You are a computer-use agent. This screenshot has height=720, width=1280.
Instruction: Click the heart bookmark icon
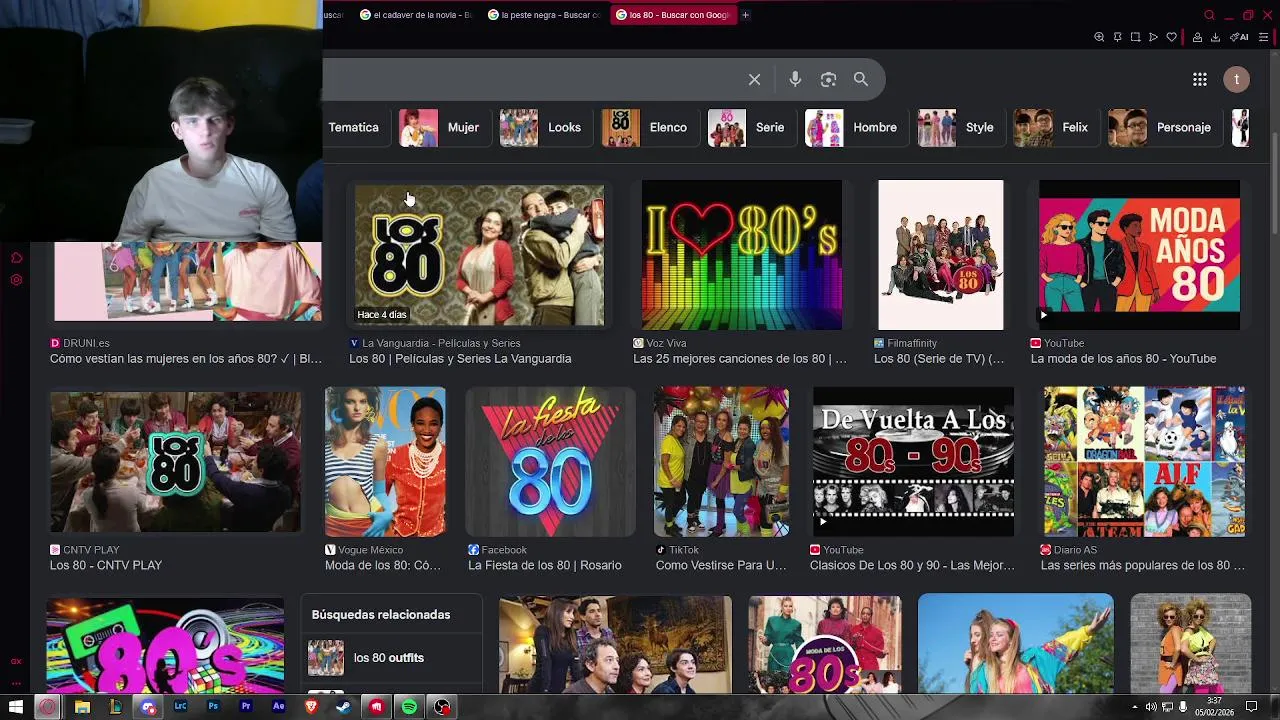point(1172,37)
